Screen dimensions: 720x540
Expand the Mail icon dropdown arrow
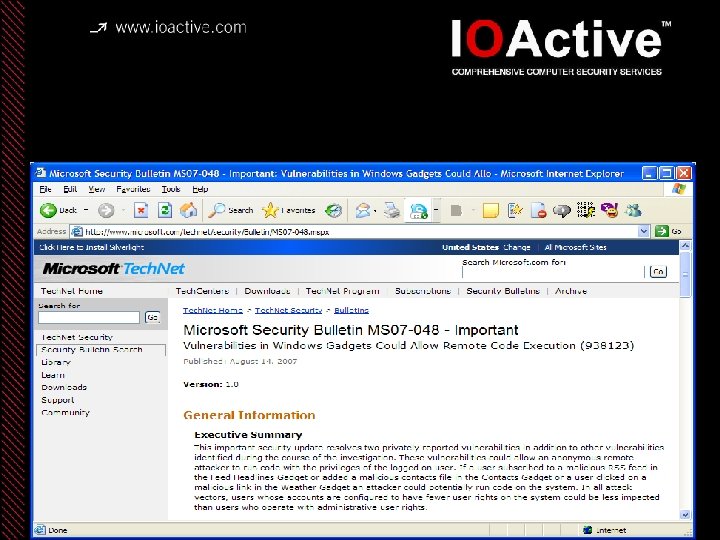(375, 211)
